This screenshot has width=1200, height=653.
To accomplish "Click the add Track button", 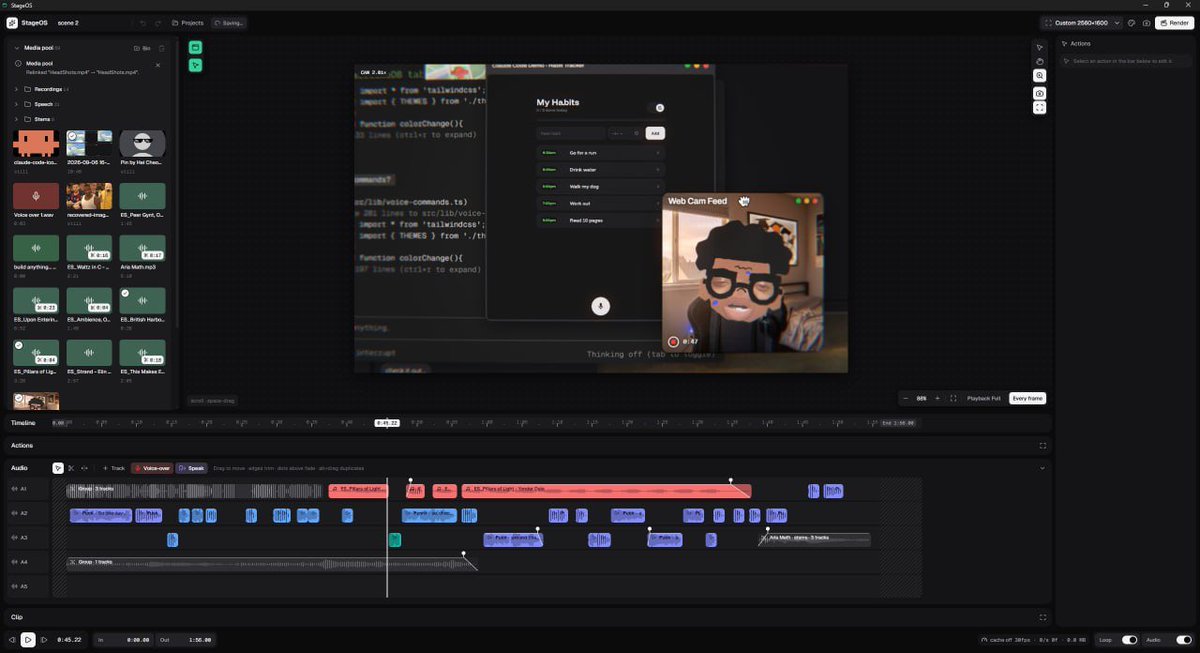I will 114,468.
